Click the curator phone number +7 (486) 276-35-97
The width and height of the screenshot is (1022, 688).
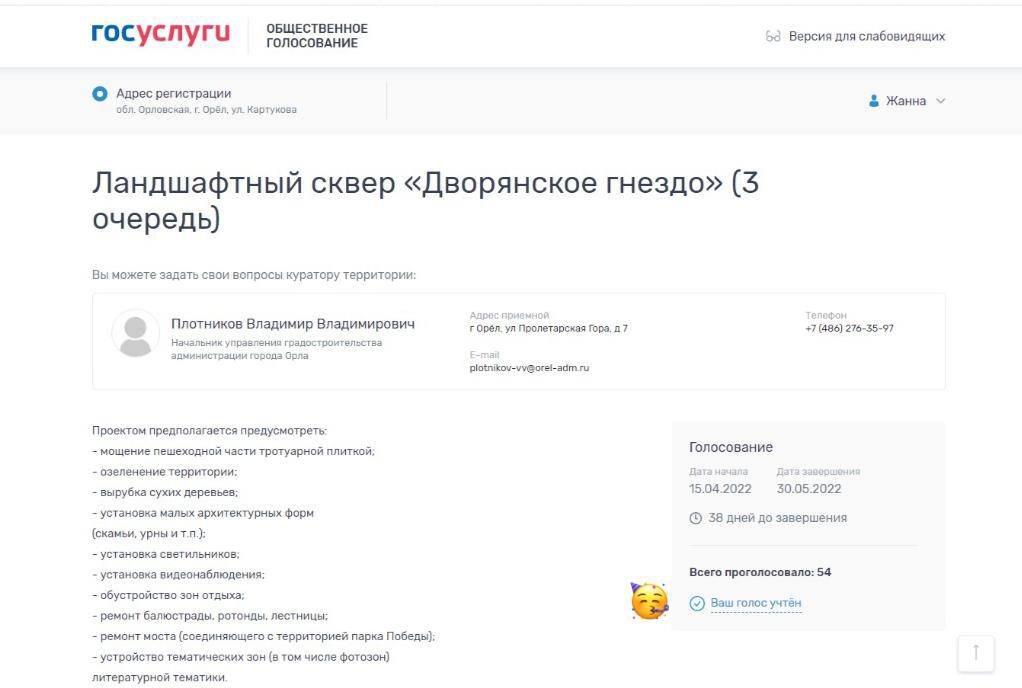point(849,328)
